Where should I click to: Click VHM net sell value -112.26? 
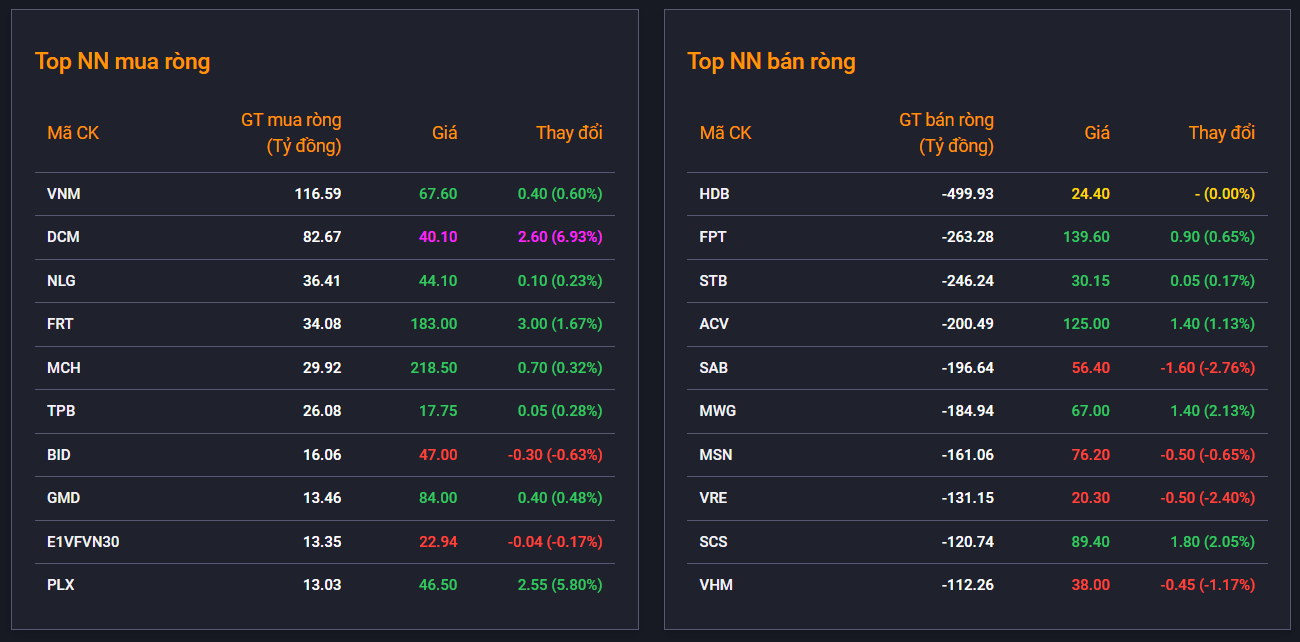968,585
